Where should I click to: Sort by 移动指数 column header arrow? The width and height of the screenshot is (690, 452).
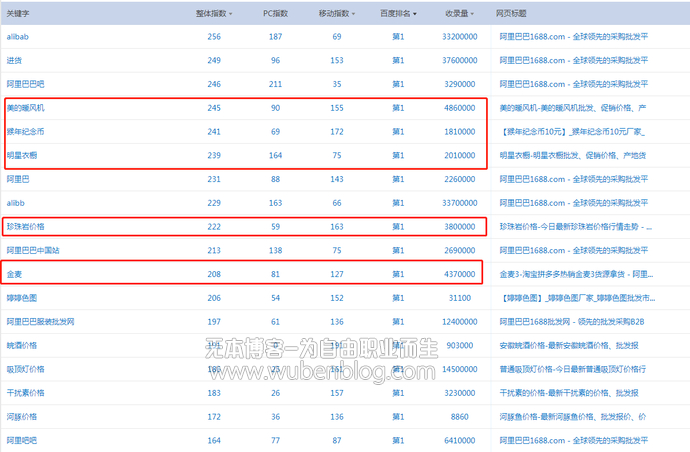353,14
